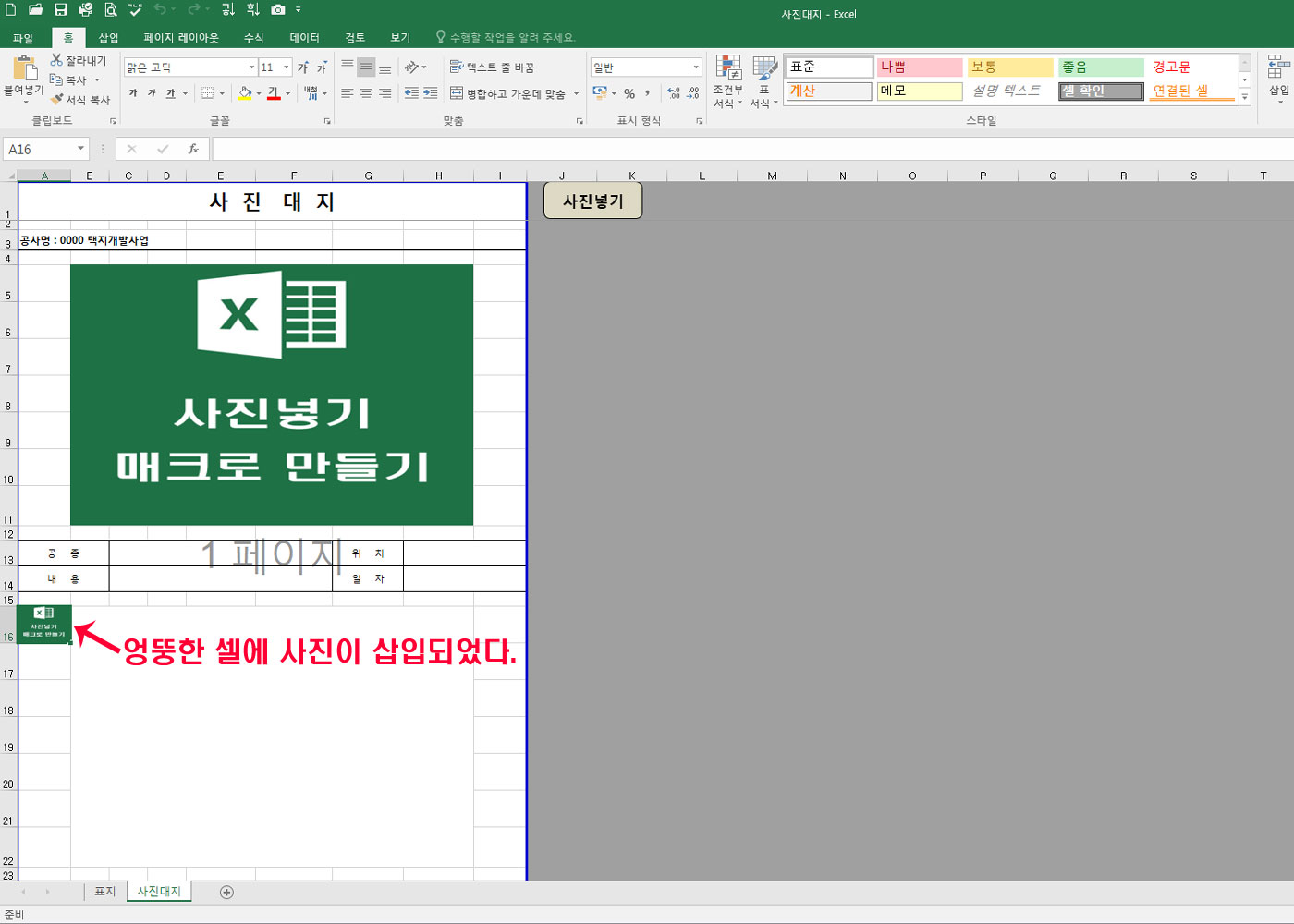Sort descending from the quick access toolbar
This screenshot has height=924, width=1294.
pos(252,9)
